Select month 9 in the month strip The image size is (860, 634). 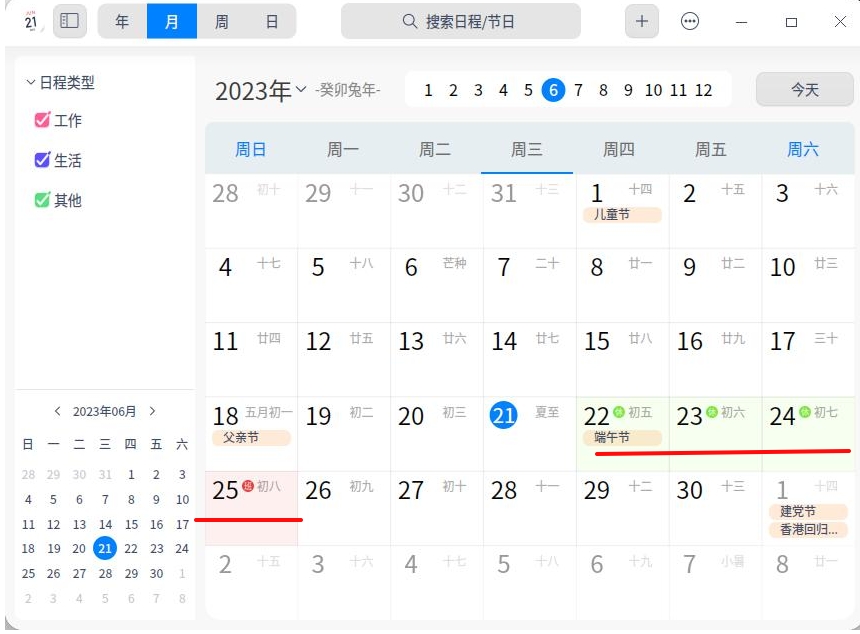tap(628, 89)
